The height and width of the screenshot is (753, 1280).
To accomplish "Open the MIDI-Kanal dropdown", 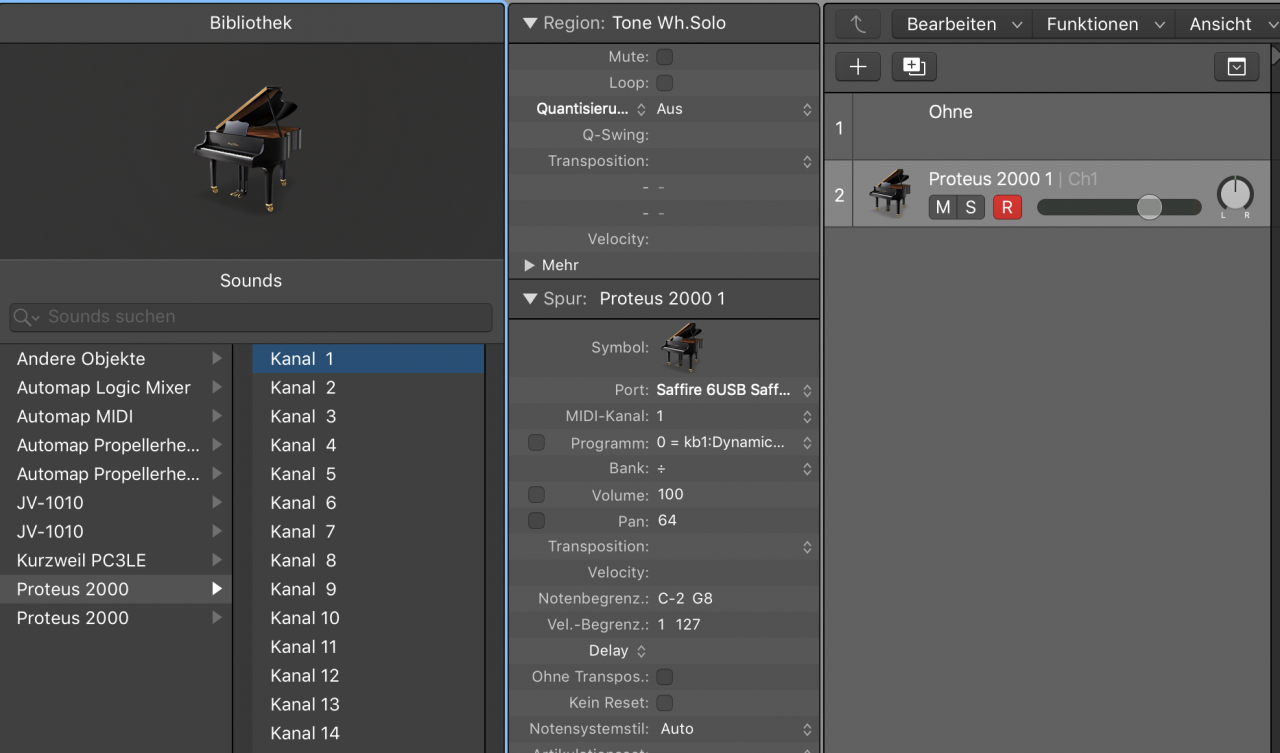I will tap(735, 416).
